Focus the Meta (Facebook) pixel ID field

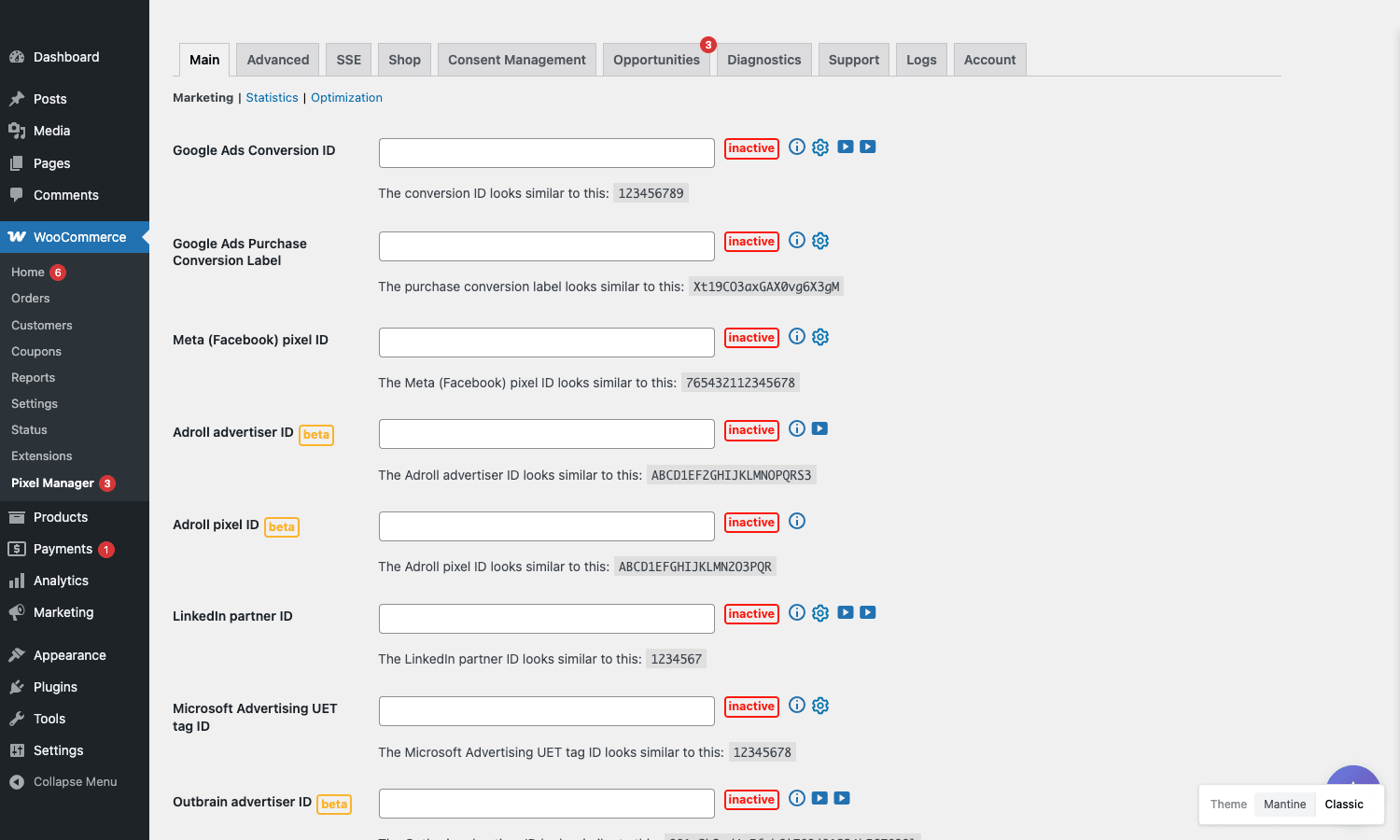click(547, 343)
